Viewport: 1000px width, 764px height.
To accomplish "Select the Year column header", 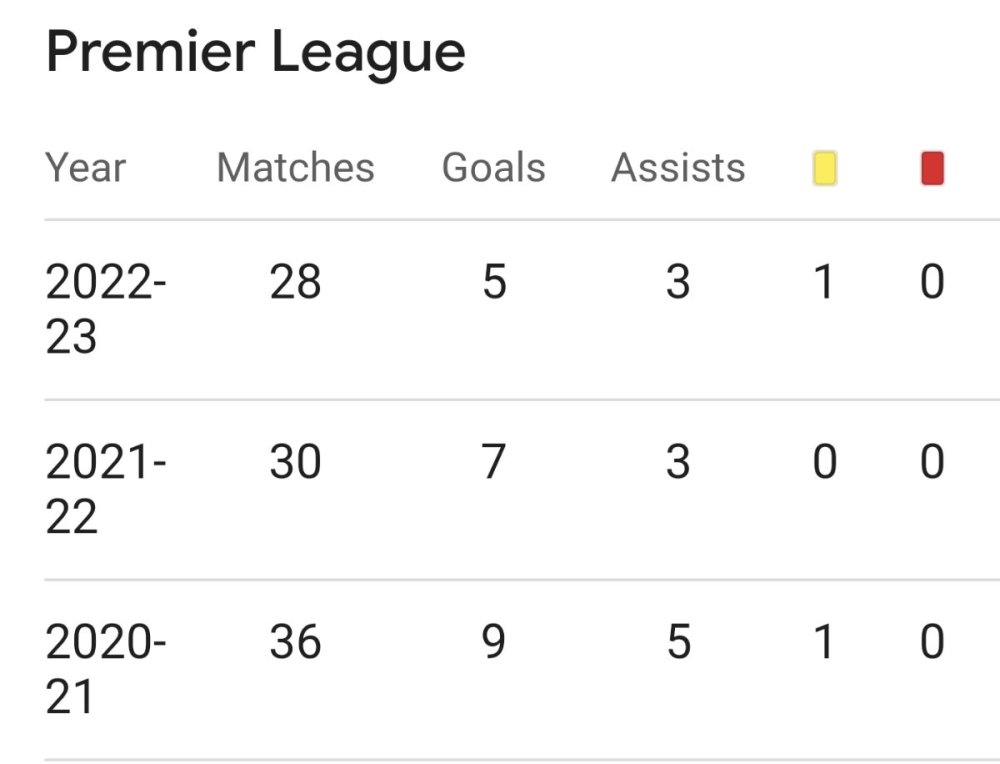I will (86, 168).
